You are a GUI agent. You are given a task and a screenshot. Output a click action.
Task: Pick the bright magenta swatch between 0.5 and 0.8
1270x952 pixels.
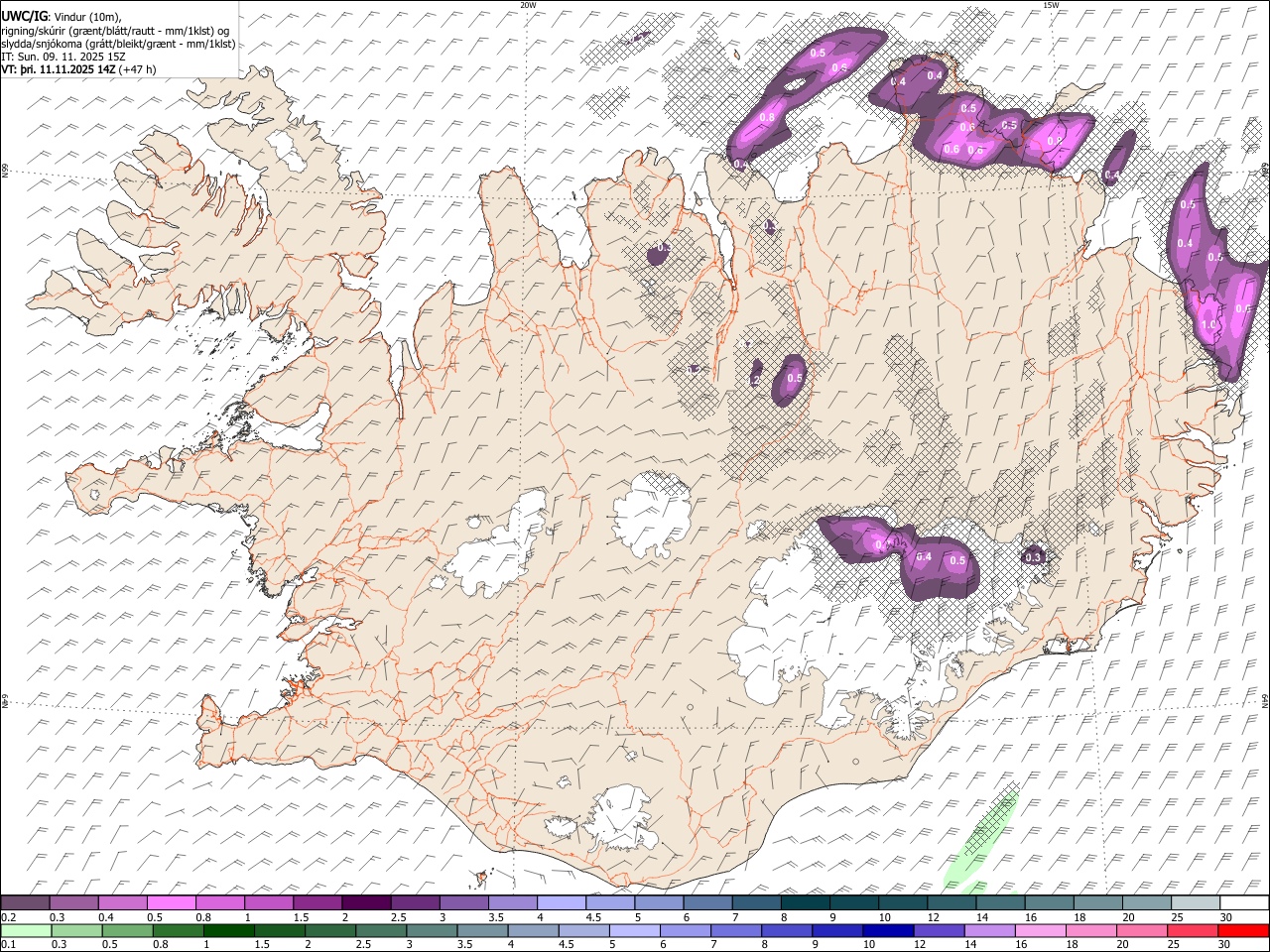click(171, 902)
